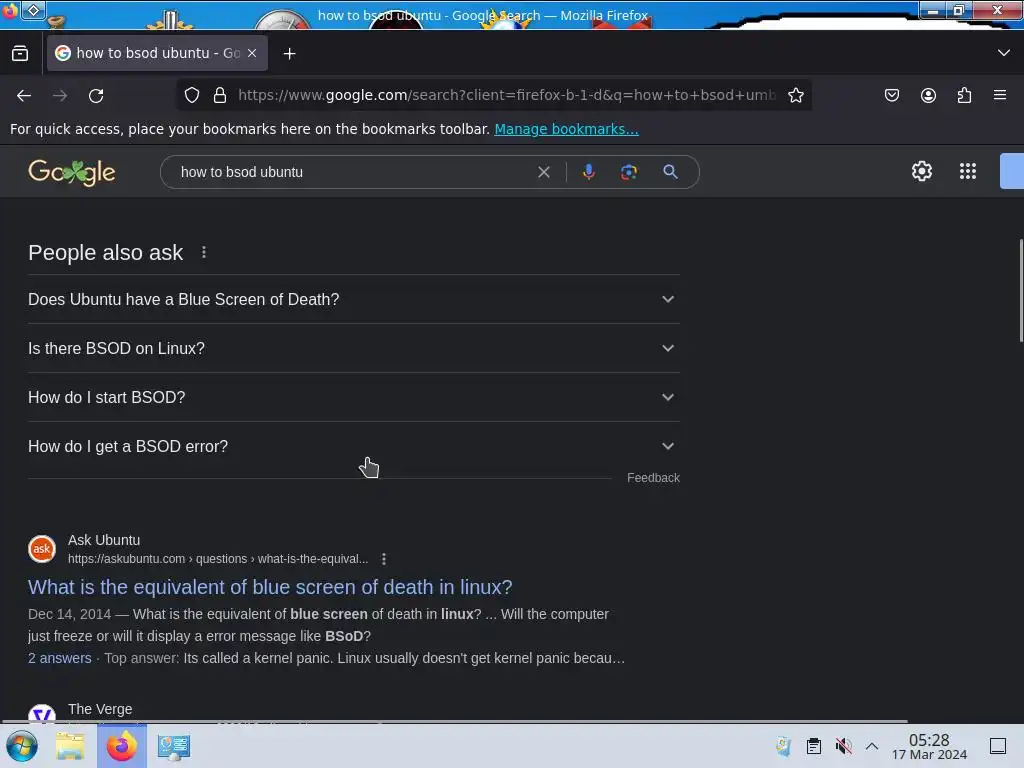The width and height of the screenshot is (1024, 768).
Task: Open Firefox View recent browsing
Action: (20, 54)
